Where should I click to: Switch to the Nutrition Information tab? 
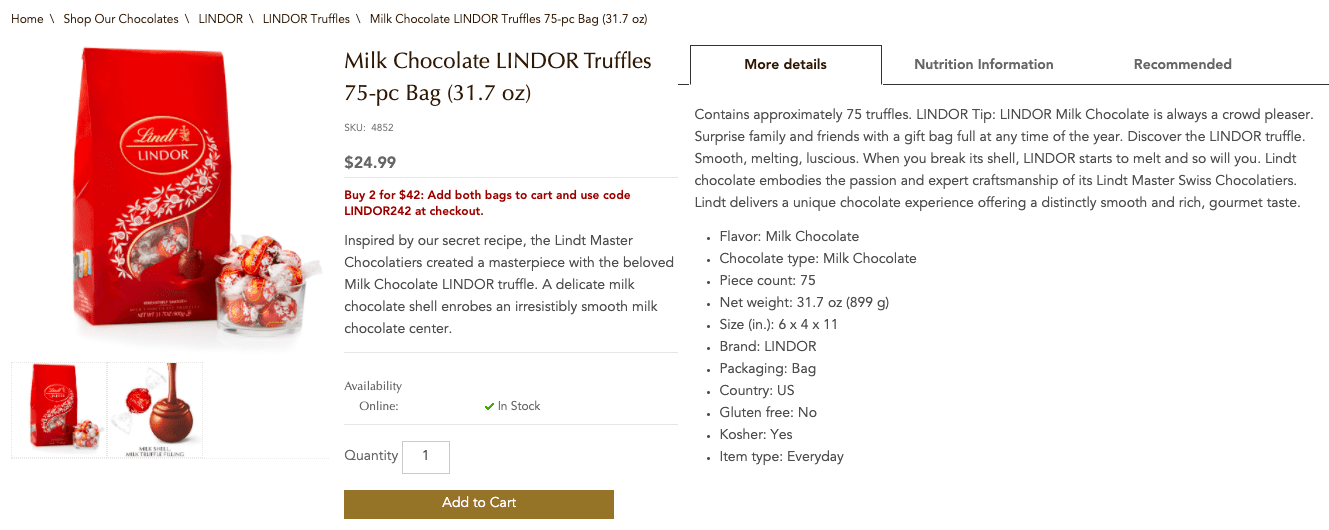983,65
